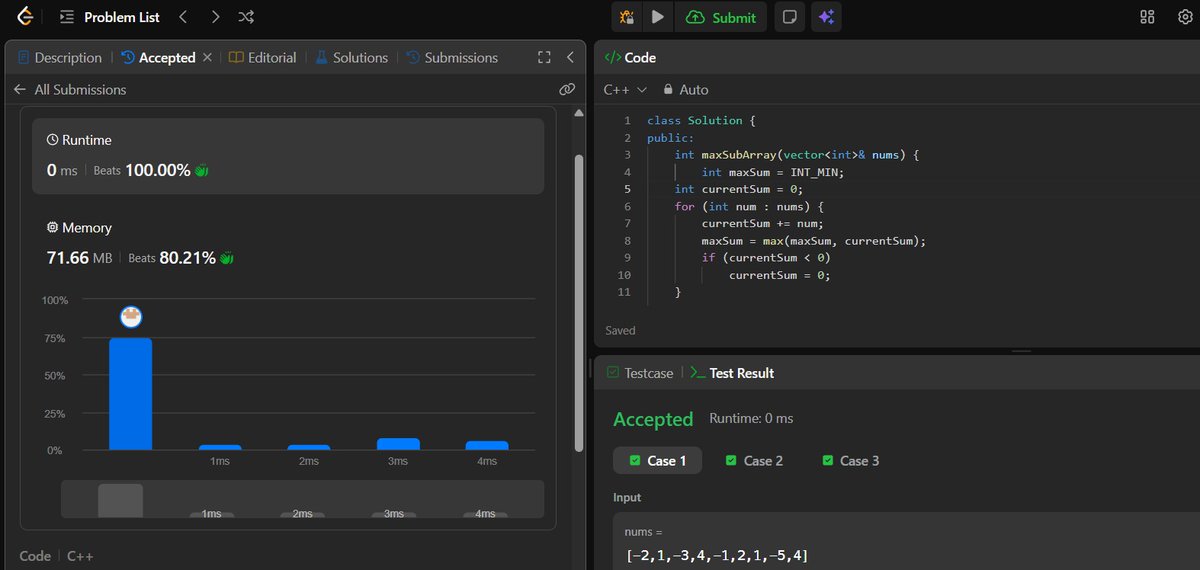Click the Saved status text
The width and height of the screenshot is (1200, 570).
point(620,330)
